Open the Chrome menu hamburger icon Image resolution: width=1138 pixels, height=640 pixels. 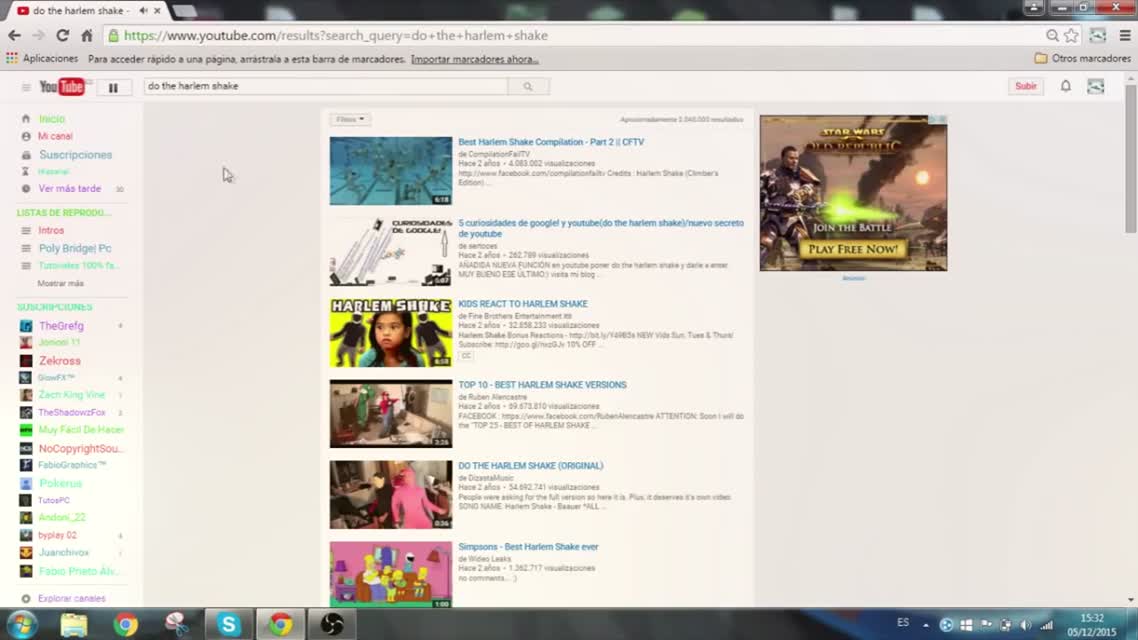1125,35
